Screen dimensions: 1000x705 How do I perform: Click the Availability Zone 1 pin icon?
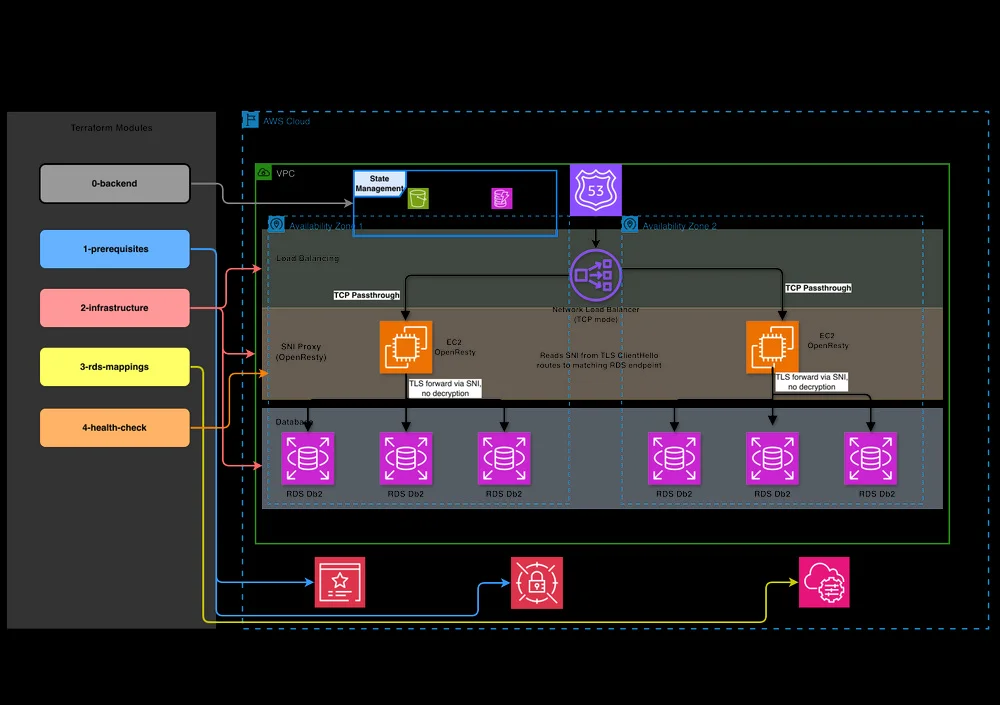click(276, 225)
